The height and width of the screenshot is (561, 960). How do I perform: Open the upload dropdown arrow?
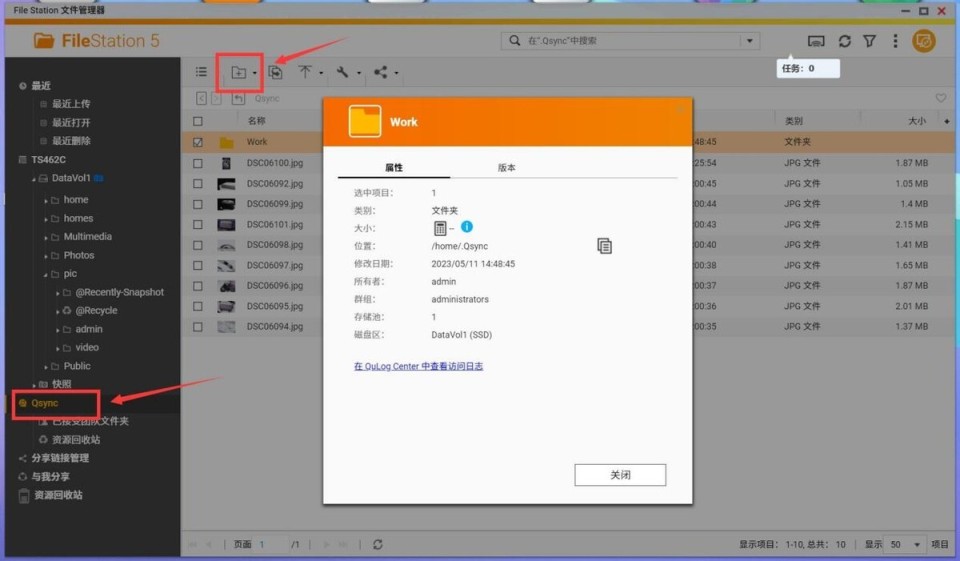click(321, 73)
